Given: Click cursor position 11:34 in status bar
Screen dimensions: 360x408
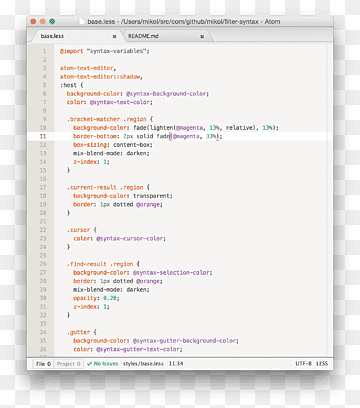Looking at the screenshot, I should click(x=176, y=364).
